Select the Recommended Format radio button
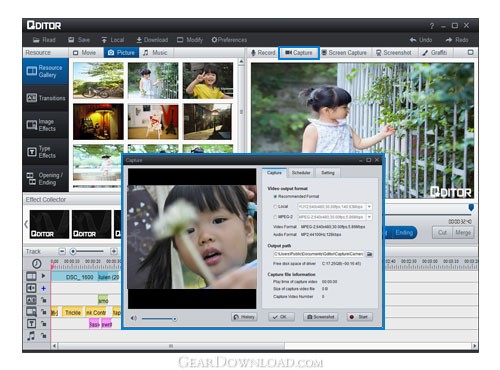Screen dimensions: 500x370 point(275,197)
